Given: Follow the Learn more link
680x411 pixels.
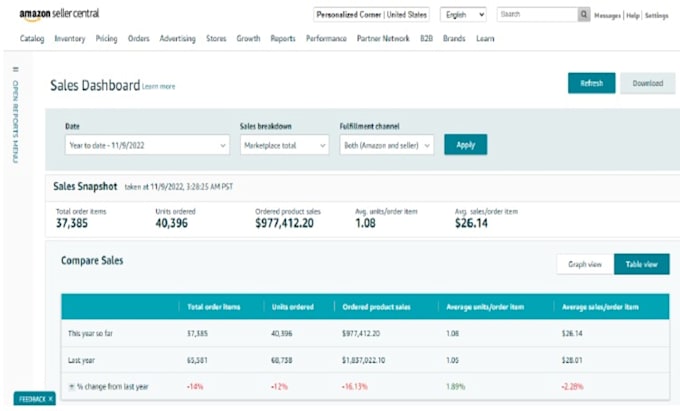Looking at the screenshot, I should pyautogui.click(x=159, y=86).
